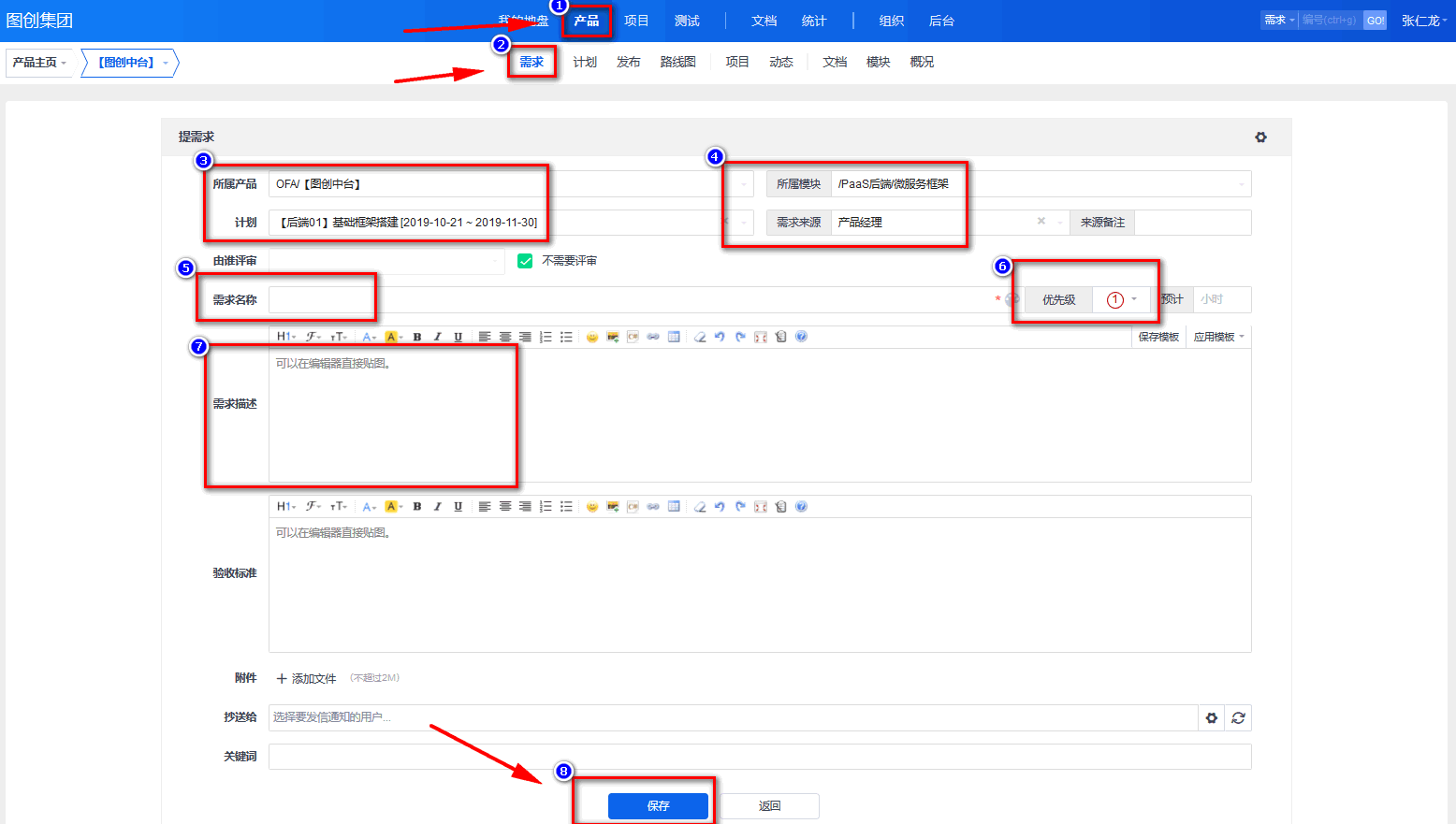
Task: Expand 【图创中台】 product switcher
Action: (131, 63)
